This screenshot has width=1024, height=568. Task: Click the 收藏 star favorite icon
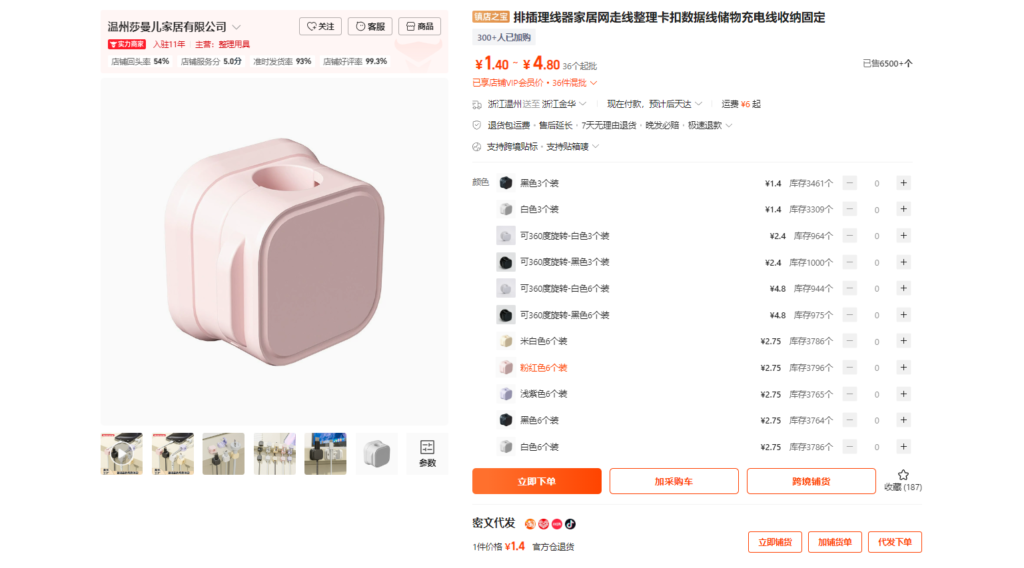pos(903,475)
